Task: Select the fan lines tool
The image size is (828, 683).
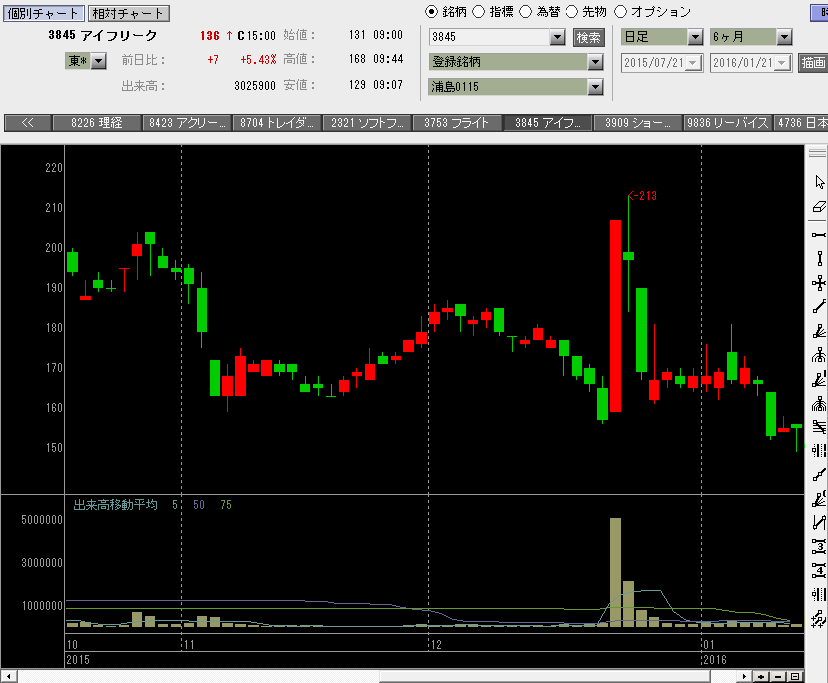Action: [x=819, y=331]
